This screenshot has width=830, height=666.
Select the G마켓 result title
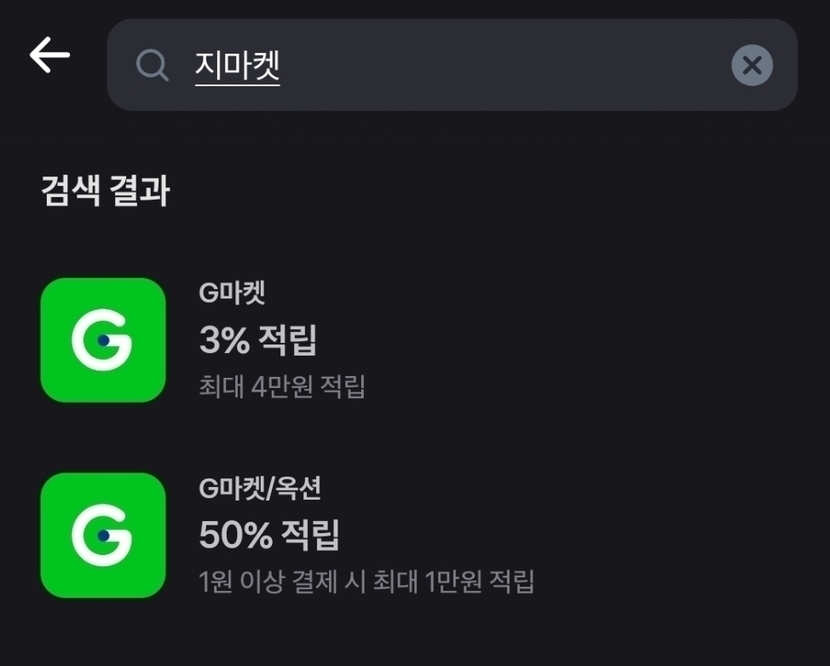coord(232,293)
